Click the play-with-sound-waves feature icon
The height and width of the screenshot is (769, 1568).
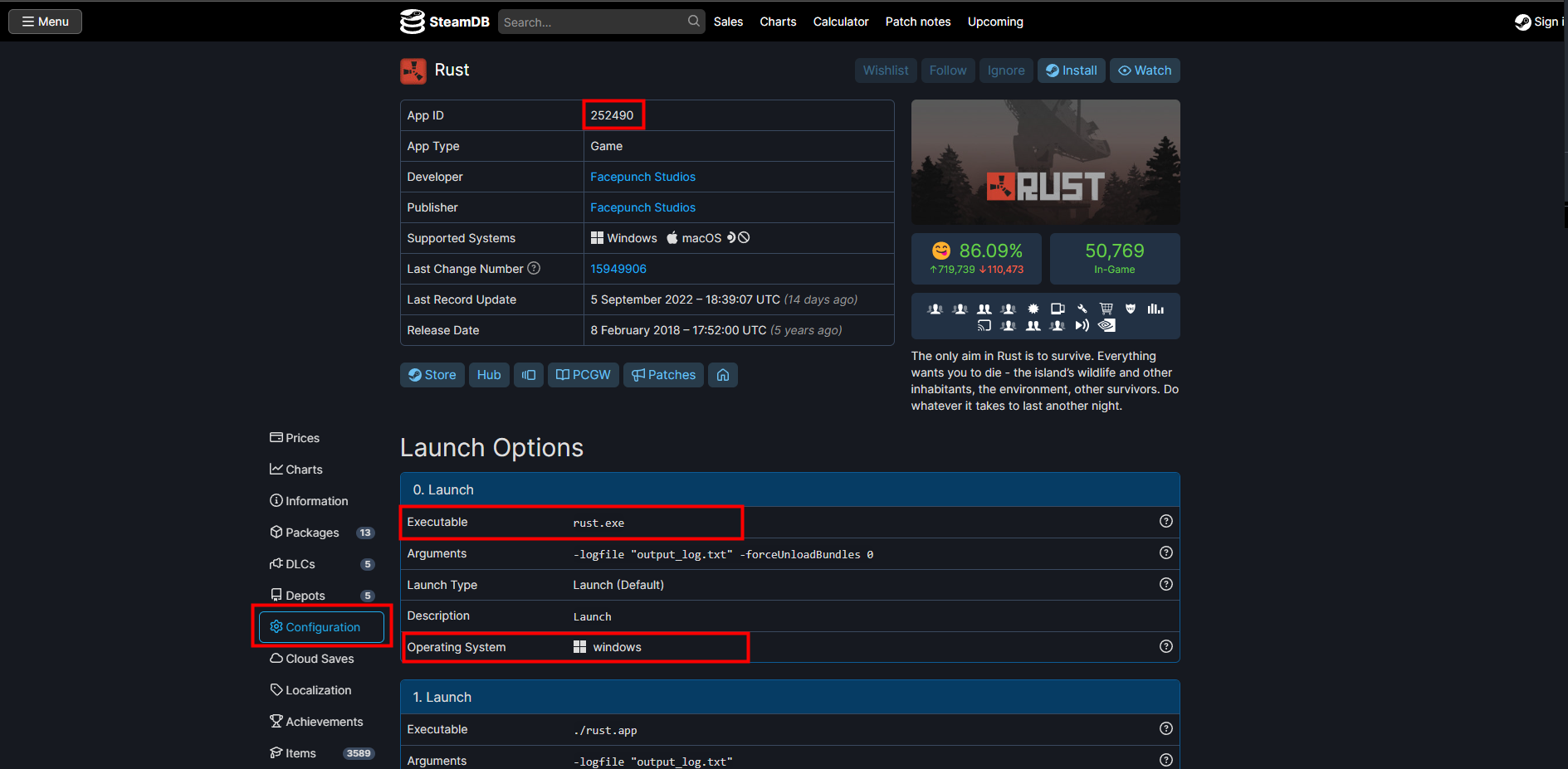(x=1082, y=326)
